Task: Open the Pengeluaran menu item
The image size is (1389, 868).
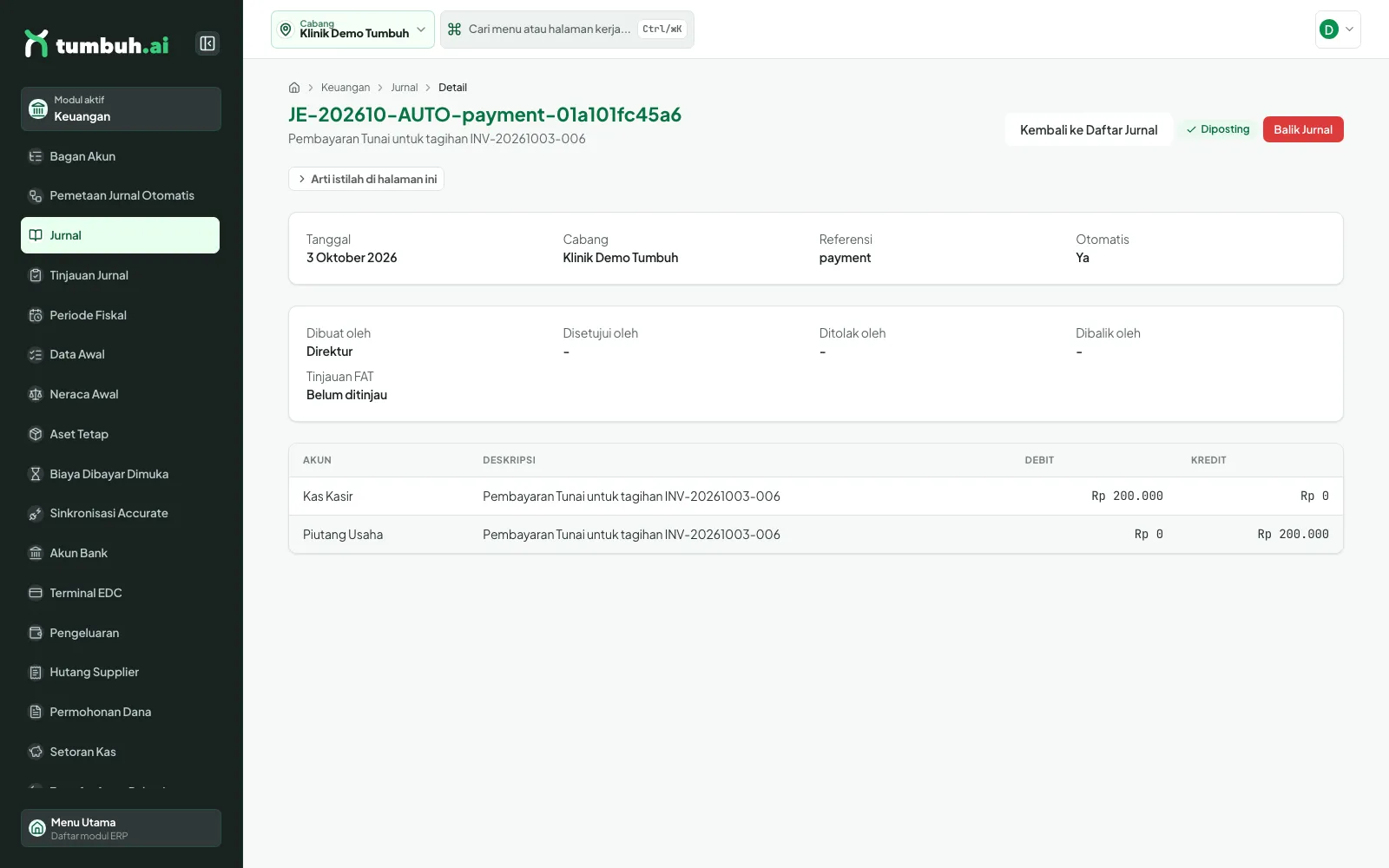Action: (120, 633)
